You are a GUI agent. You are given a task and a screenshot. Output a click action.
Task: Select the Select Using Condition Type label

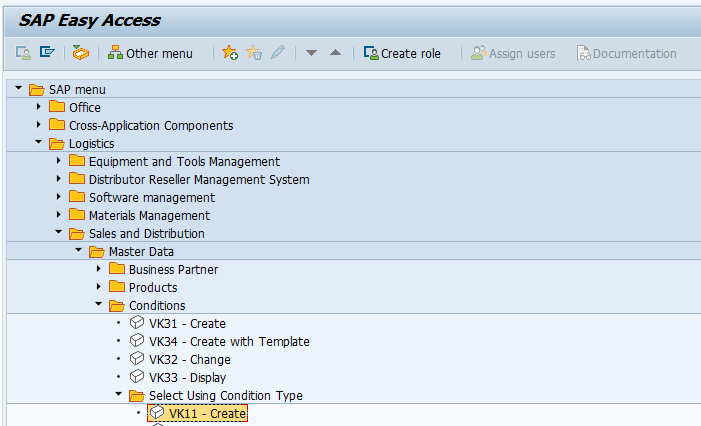(226, 396)
